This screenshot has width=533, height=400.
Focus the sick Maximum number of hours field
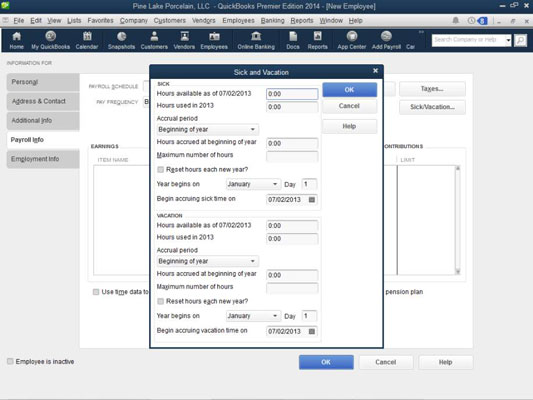click(292, 156)
